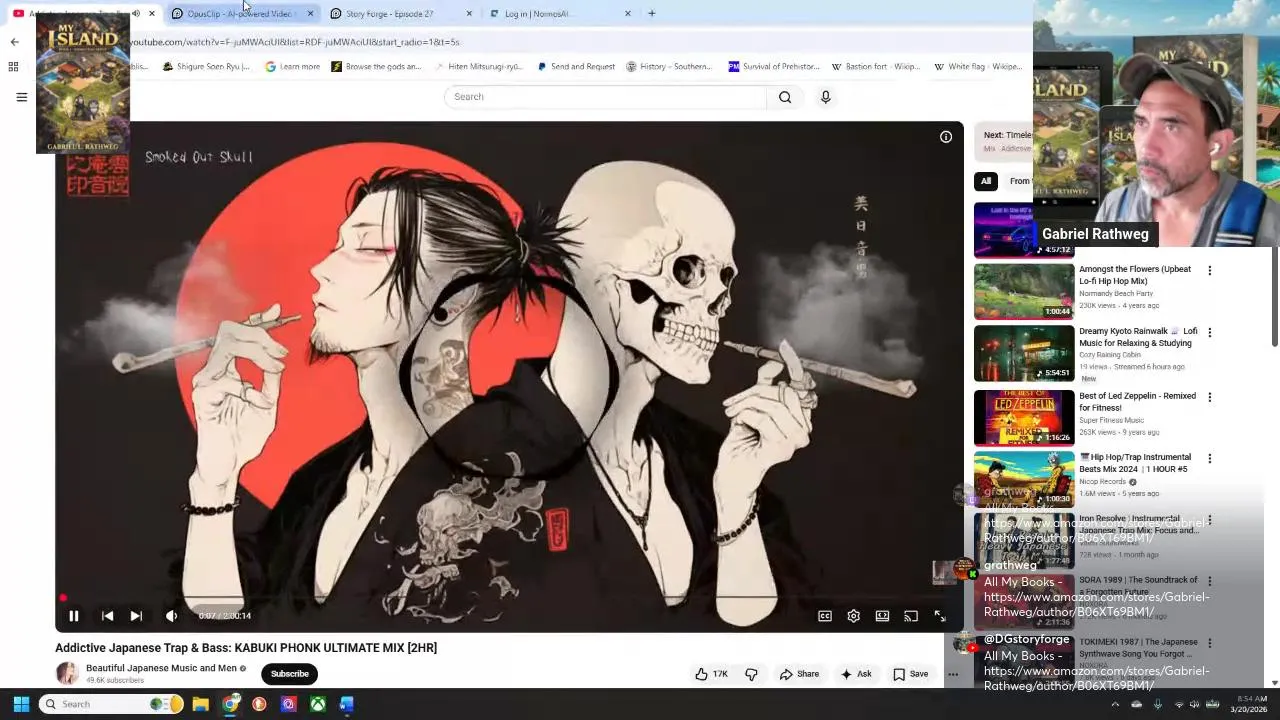Viewport: 1280px width, 720px height.
Task: Open Beautiful Japanese Music and Men channel name
Action: (x=161, y=668)
